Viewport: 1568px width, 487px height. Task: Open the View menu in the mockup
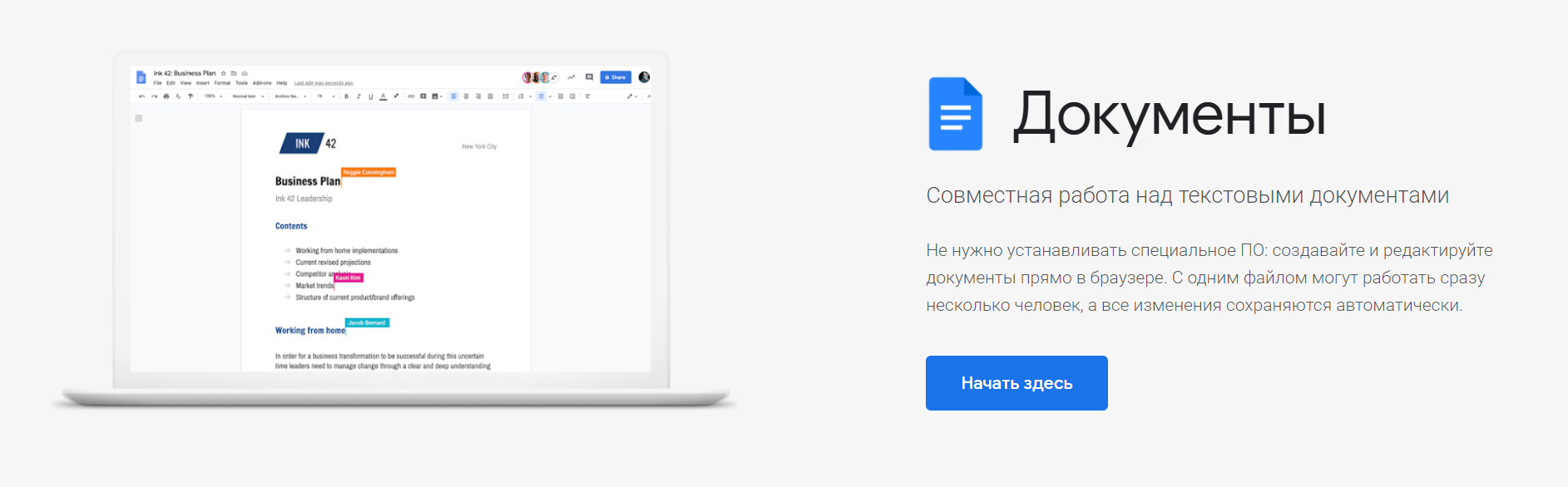click(185, 83)
